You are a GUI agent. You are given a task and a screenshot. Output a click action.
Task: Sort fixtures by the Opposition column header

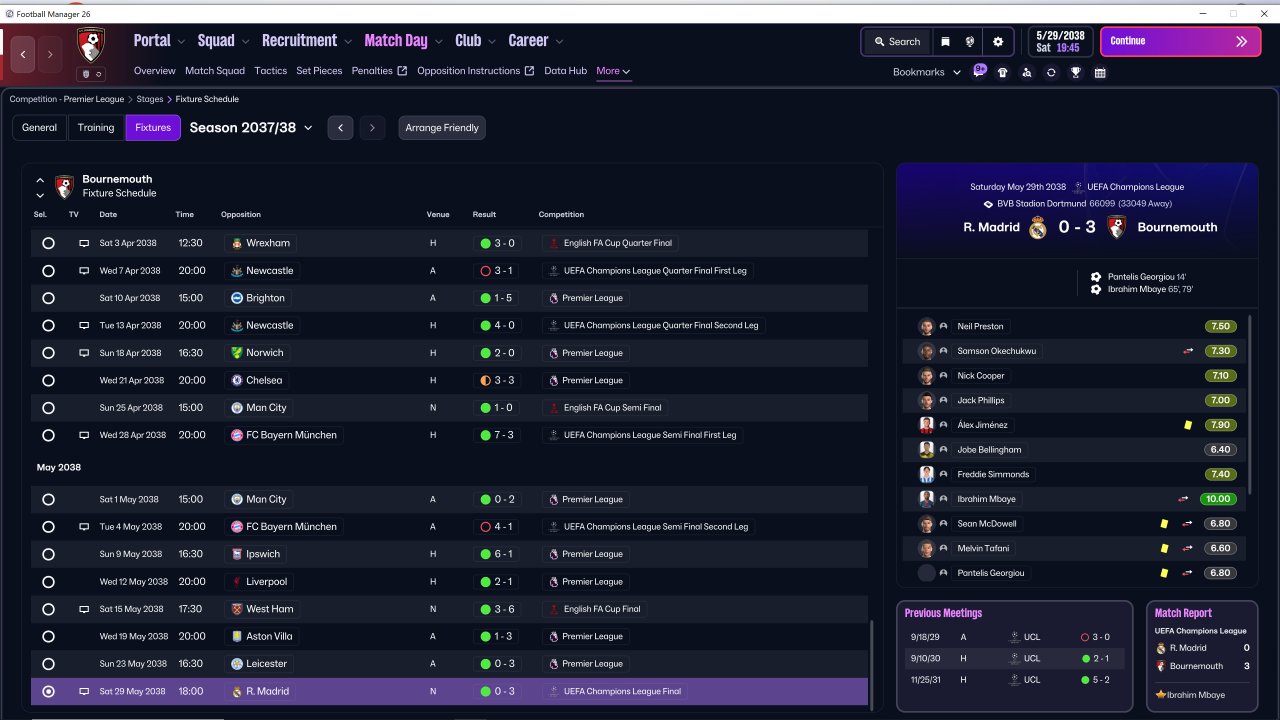click(241, 214)
